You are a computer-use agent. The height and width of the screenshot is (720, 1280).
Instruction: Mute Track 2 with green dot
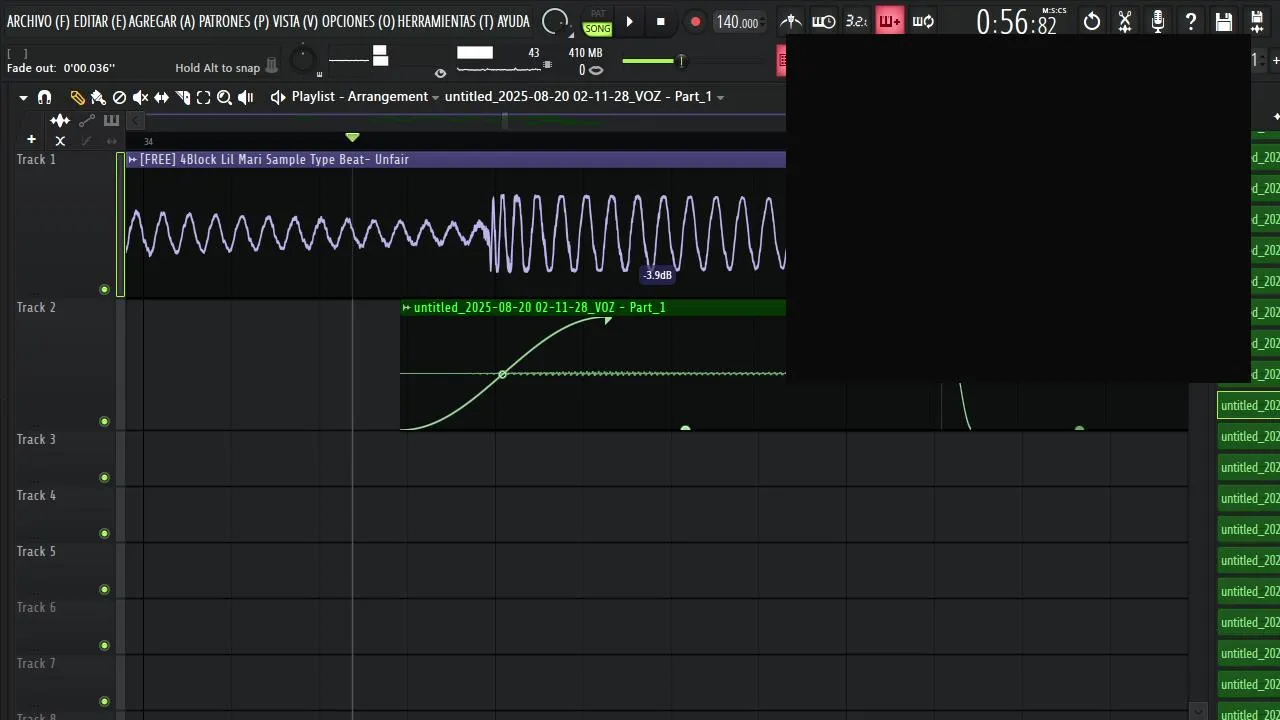tap(104, 422)
